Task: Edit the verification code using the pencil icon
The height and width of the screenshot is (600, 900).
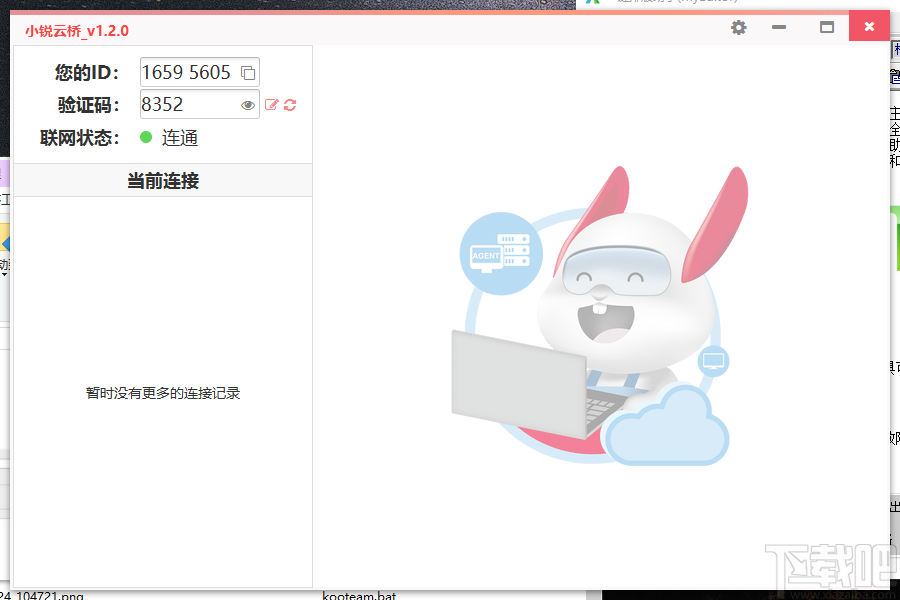Action: tap(272, 104)
